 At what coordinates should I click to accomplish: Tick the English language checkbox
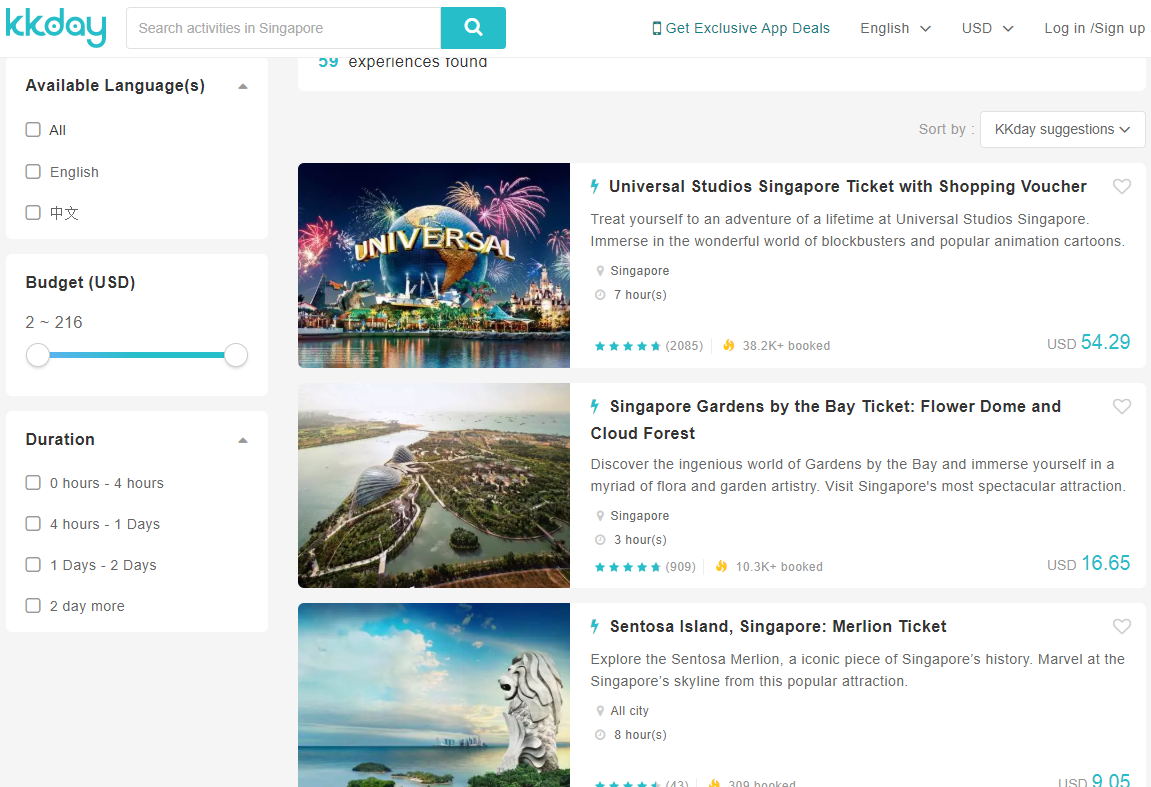click(x=33, y=172)
